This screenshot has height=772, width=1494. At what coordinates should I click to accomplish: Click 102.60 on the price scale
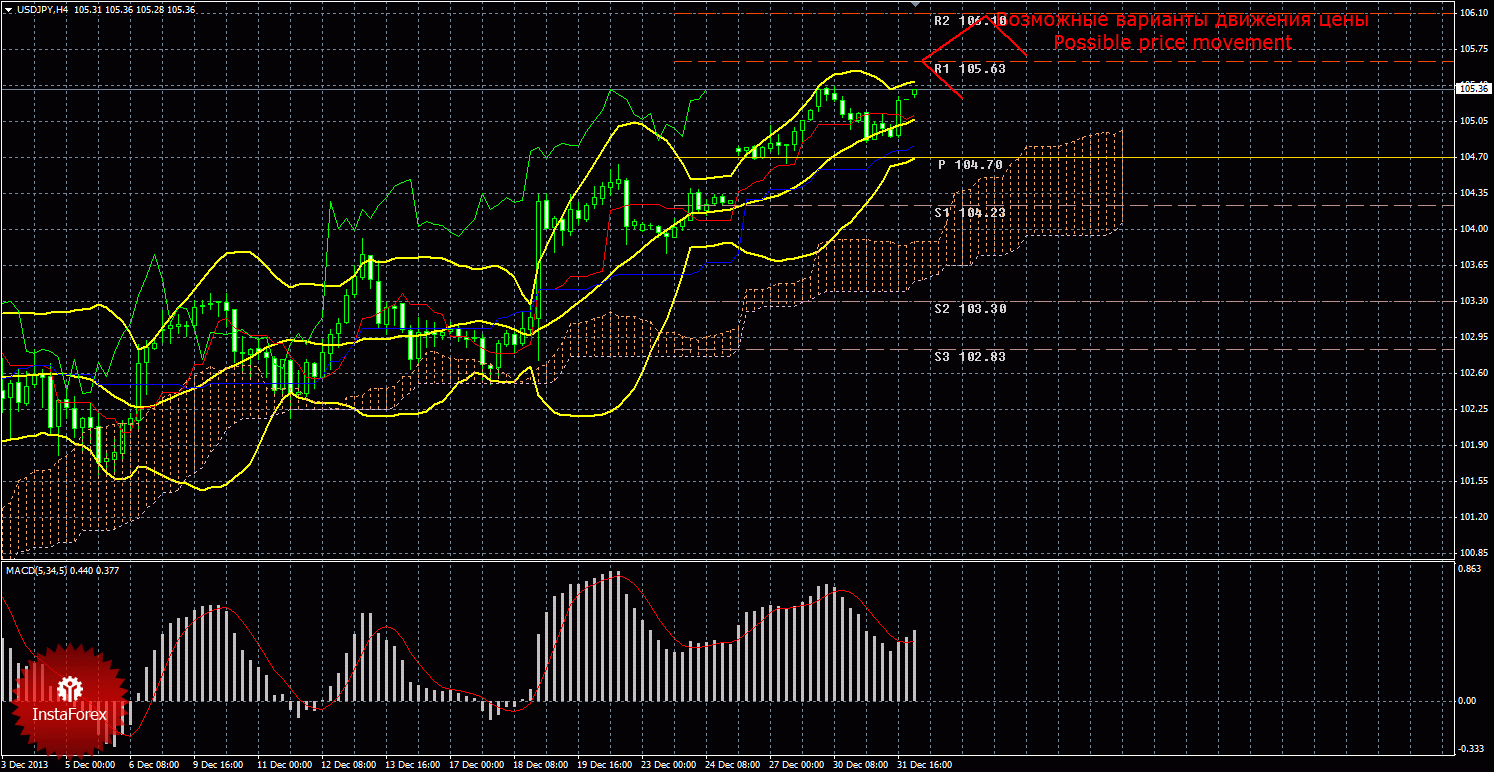tap(1472, 373)
